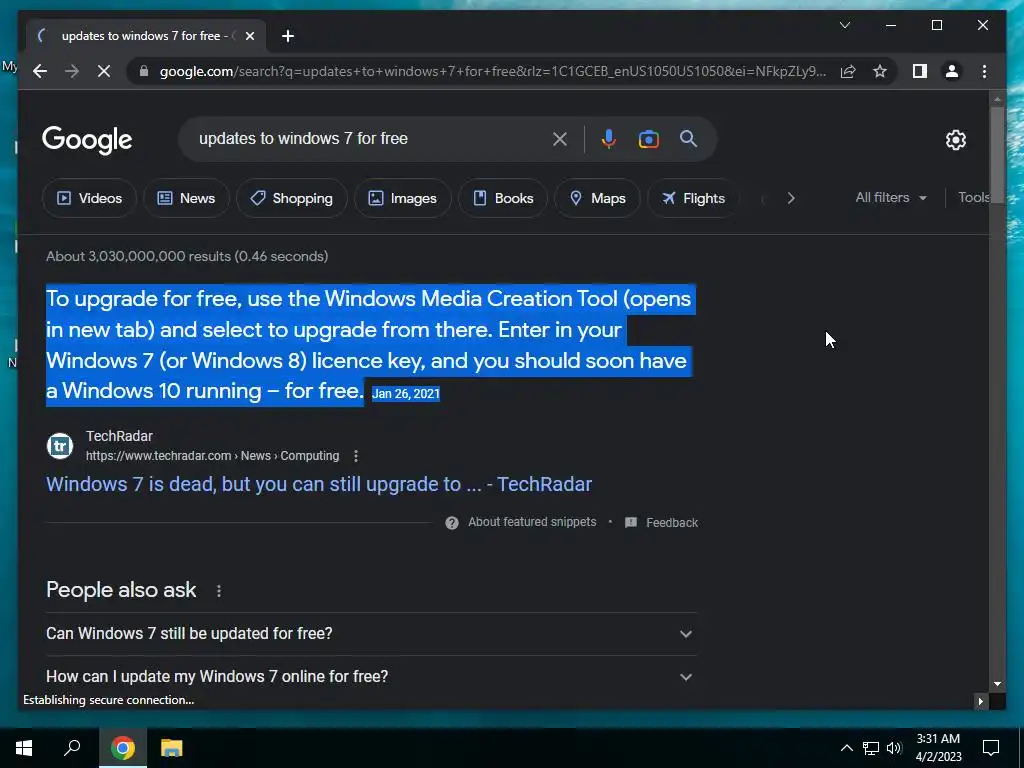Submit search with magnifier icon
This screenshot has height=768, width=1024.
point(688,138)
